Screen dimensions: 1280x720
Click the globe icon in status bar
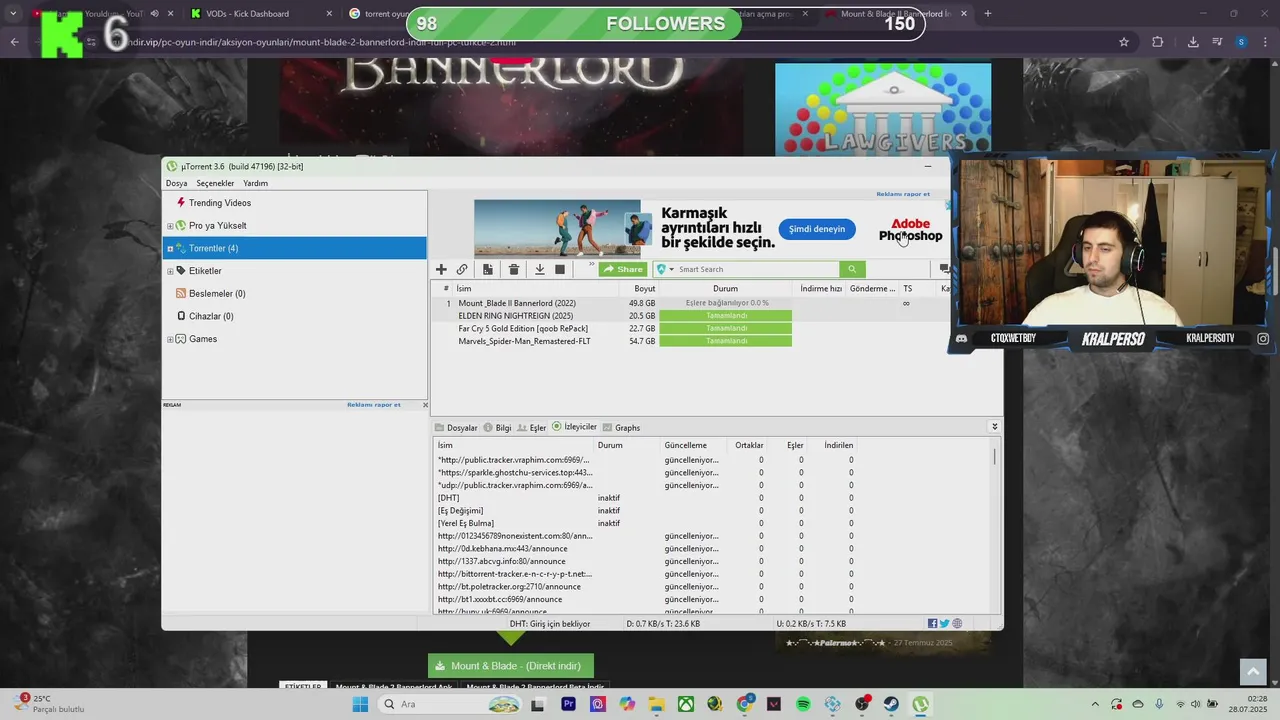pyautogui.click(x=957, y=624)
